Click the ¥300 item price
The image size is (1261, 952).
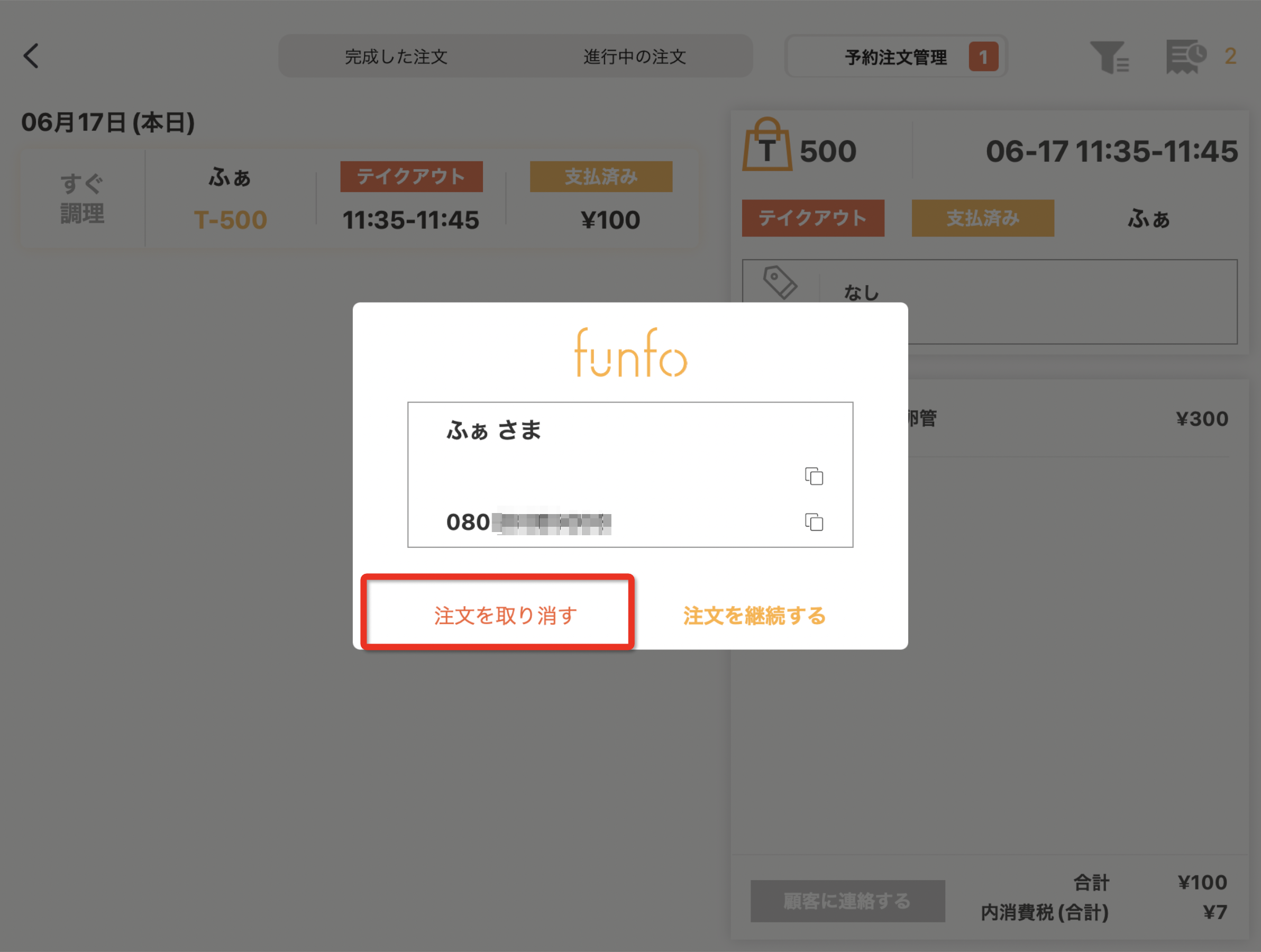(x=1202, y=419)
